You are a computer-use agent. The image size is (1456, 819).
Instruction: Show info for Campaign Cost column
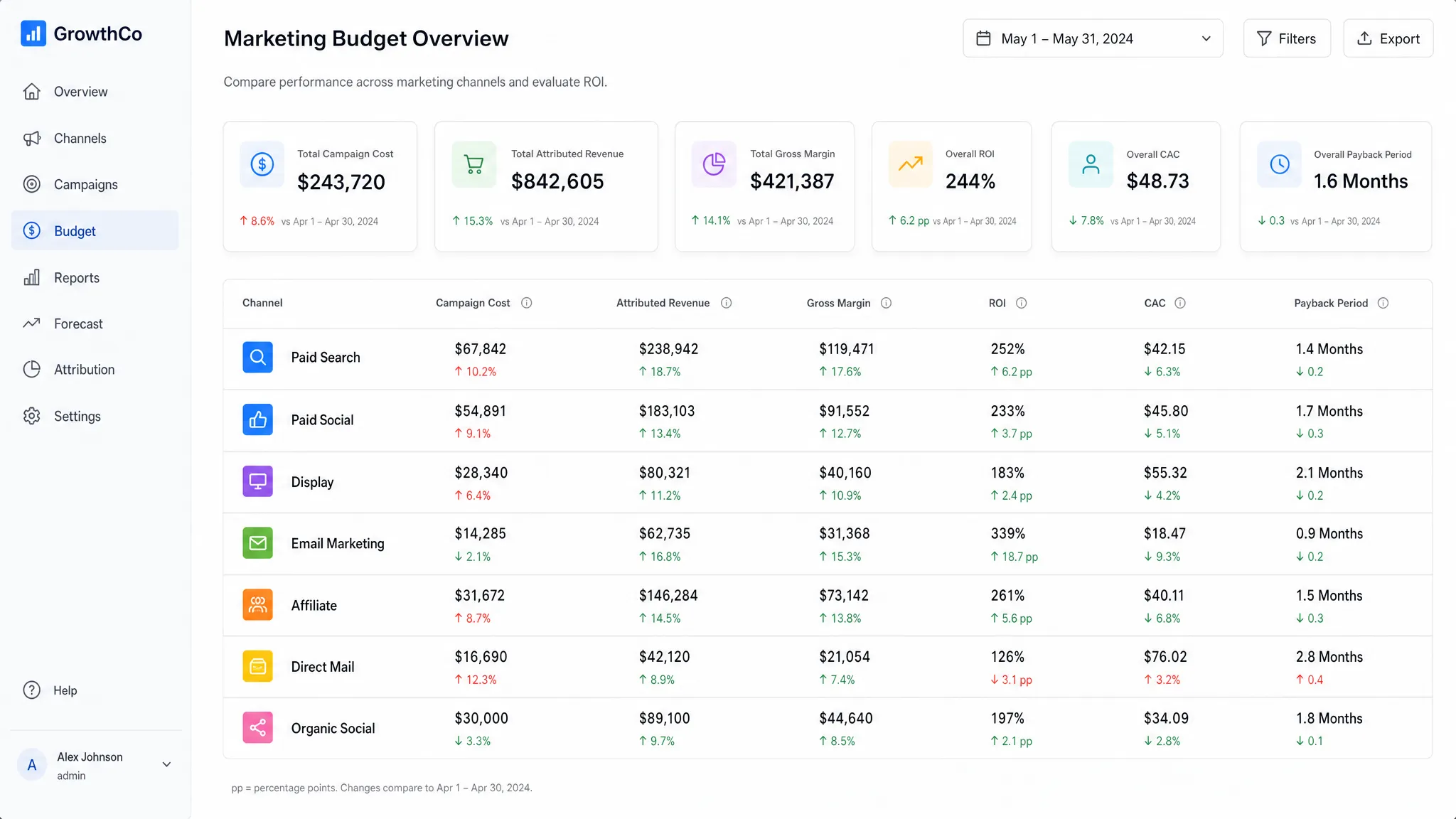click(x=526, y=303)
